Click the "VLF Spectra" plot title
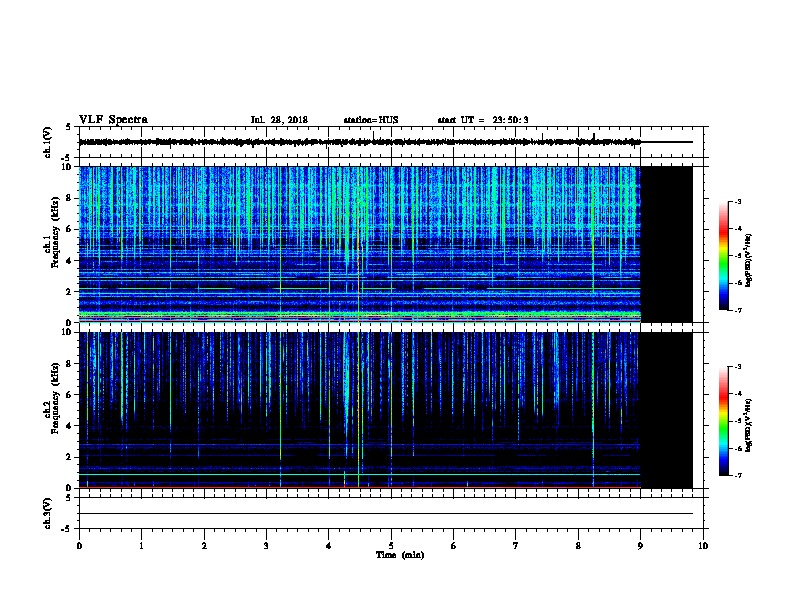 (113, 120)
